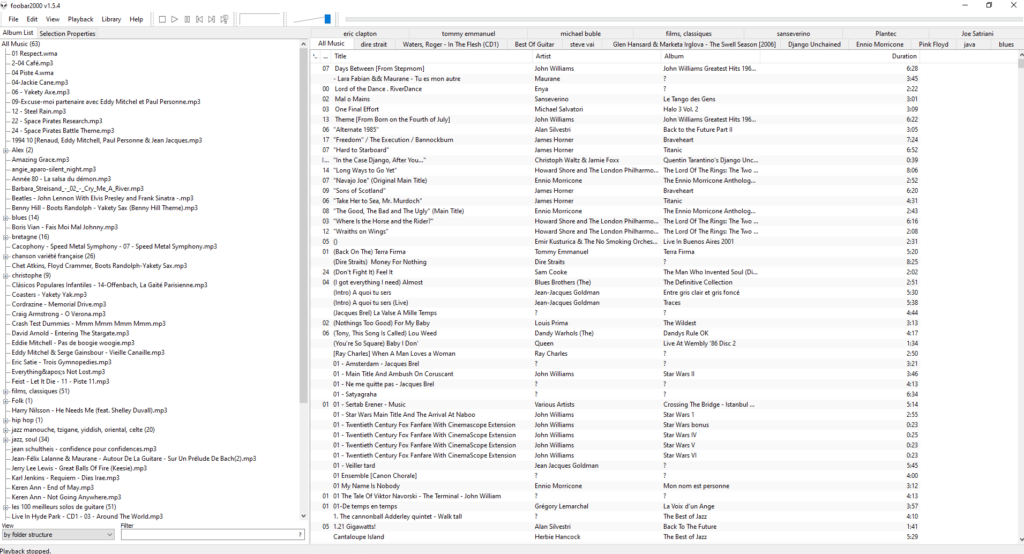Click the Next track button

[x=212, y=20]
